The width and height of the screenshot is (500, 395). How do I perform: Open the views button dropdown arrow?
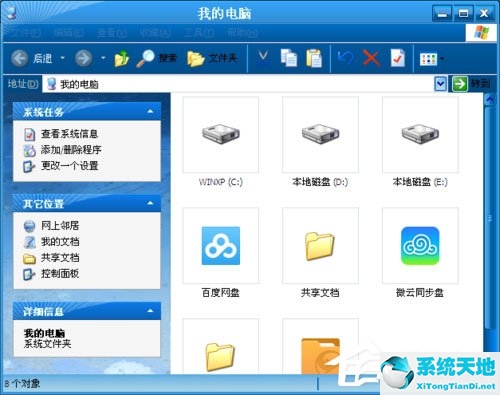click(x=442, y=59)
